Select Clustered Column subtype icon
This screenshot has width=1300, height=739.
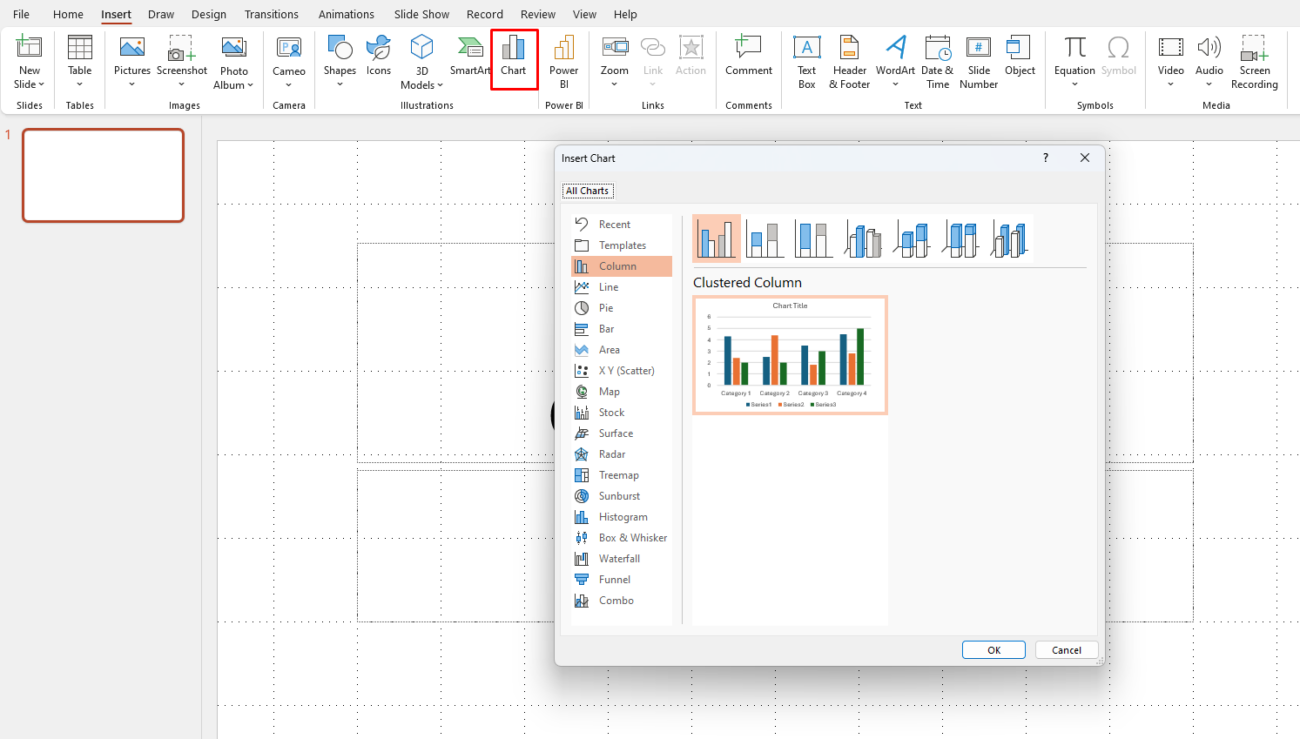716,239
